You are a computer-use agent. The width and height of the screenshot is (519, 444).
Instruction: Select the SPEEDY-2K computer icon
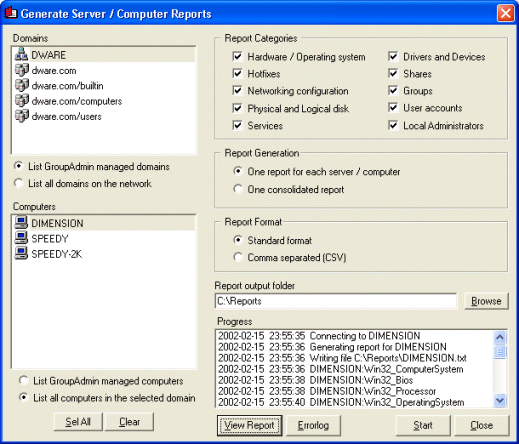pyautogui.click(x=21, y=253)
